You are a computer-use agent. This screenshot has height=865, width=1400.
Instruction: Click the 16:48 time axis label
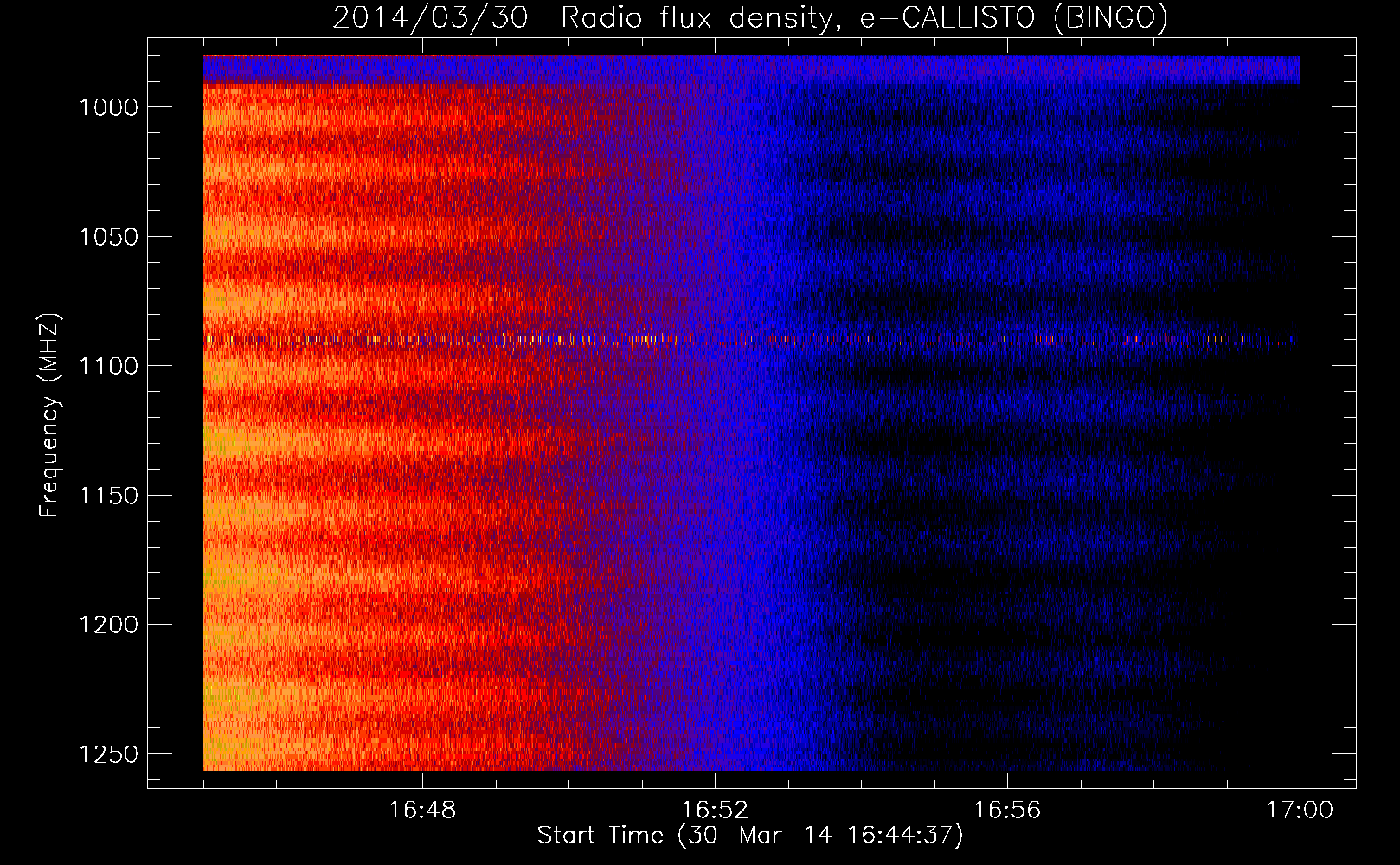tap(422, 810)
